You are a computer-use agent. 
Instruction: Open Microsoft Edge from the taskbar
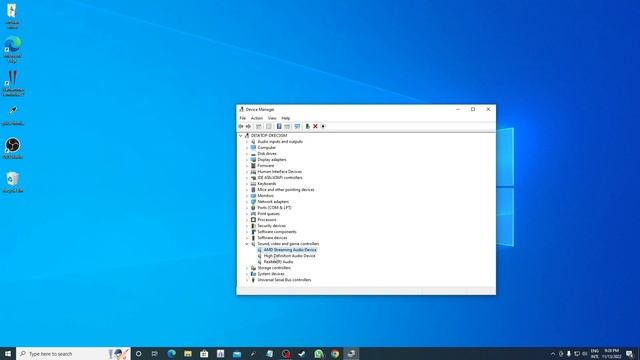click(x=171, y=354)
